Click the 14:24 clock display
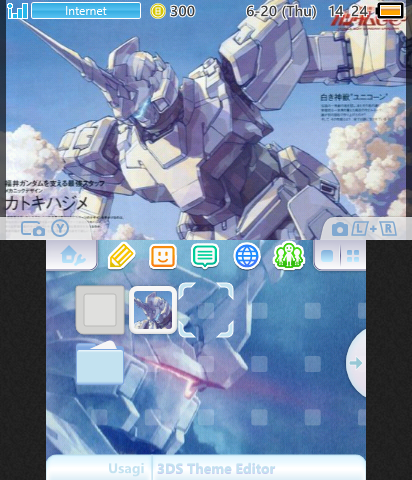 point(348,11)
